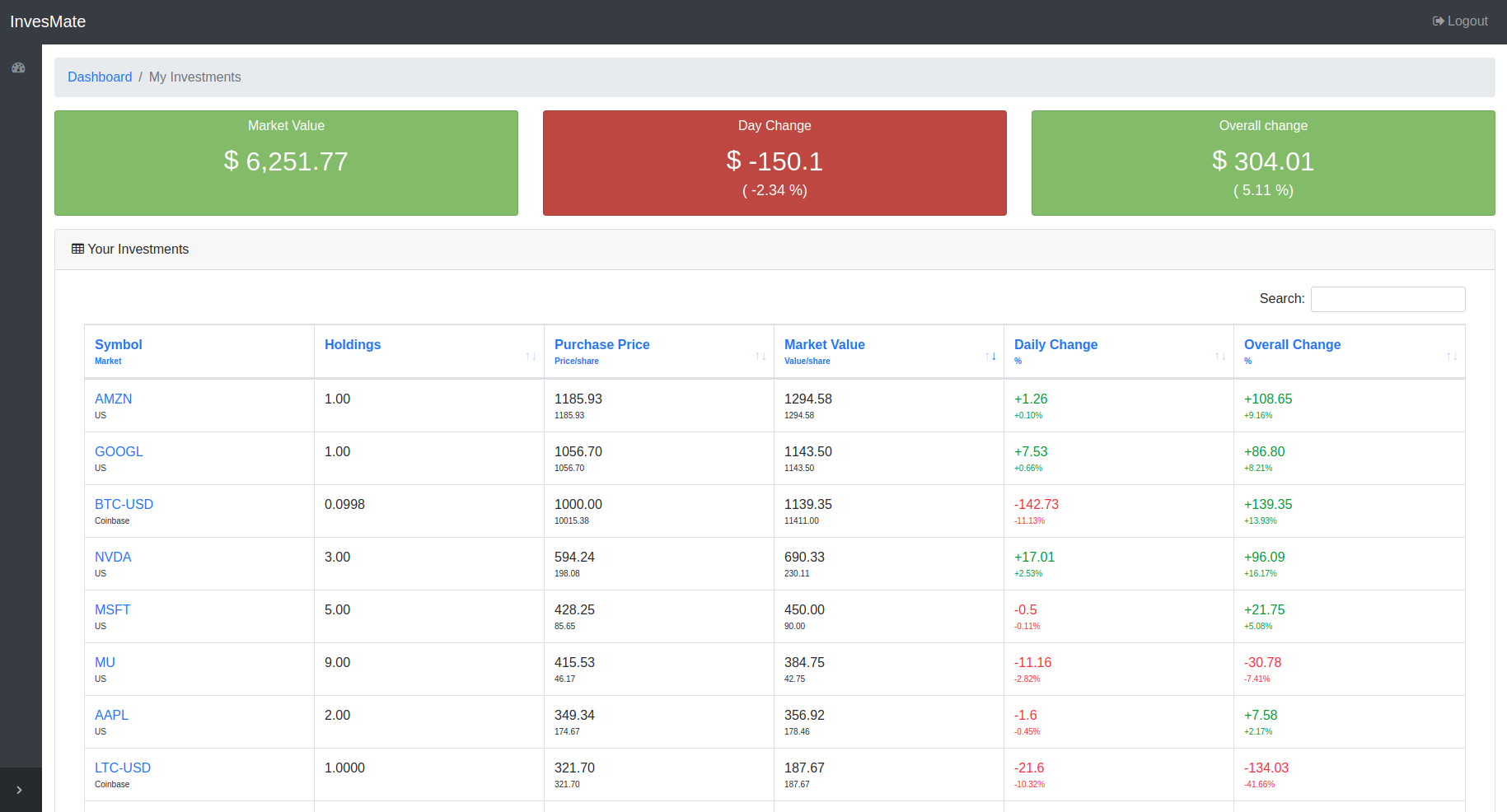
Task: Open the GOOGL symbol link
Action: coord(119,451)
